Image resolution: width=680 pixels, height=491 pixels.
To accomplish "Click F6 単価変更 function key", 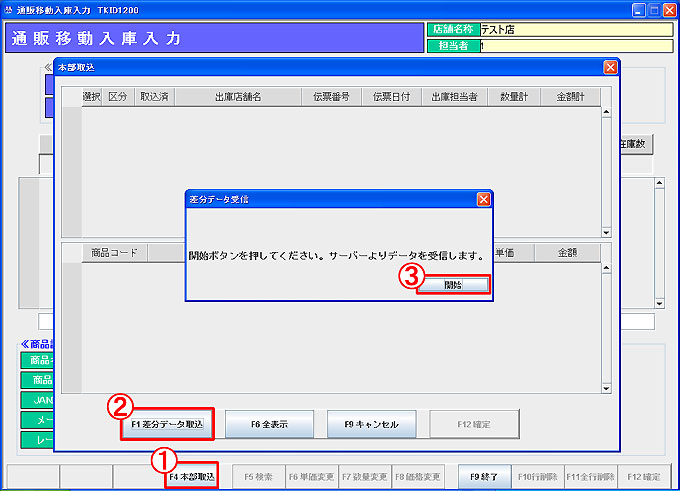I will (x=311, y=477).
